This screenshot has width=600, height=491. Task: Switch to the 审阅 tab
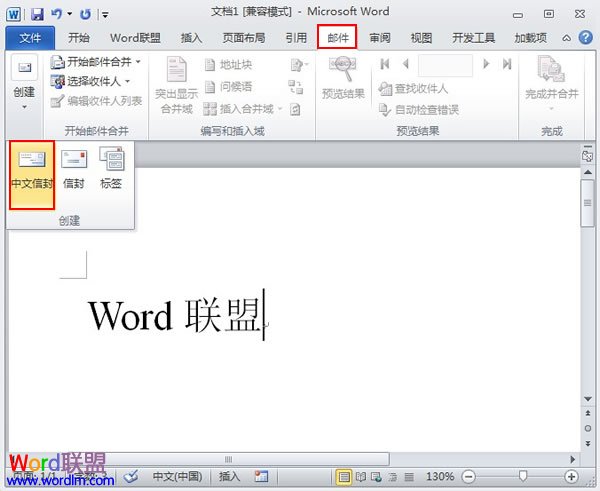coord(380,38)
